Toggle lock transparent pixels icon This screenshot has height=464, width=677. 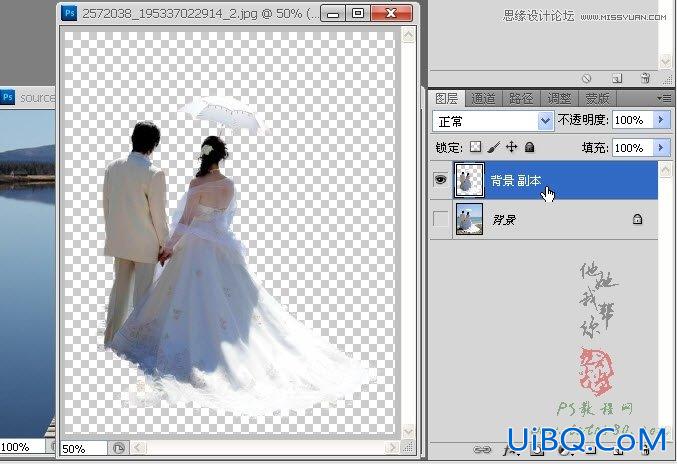pos(475,147)
